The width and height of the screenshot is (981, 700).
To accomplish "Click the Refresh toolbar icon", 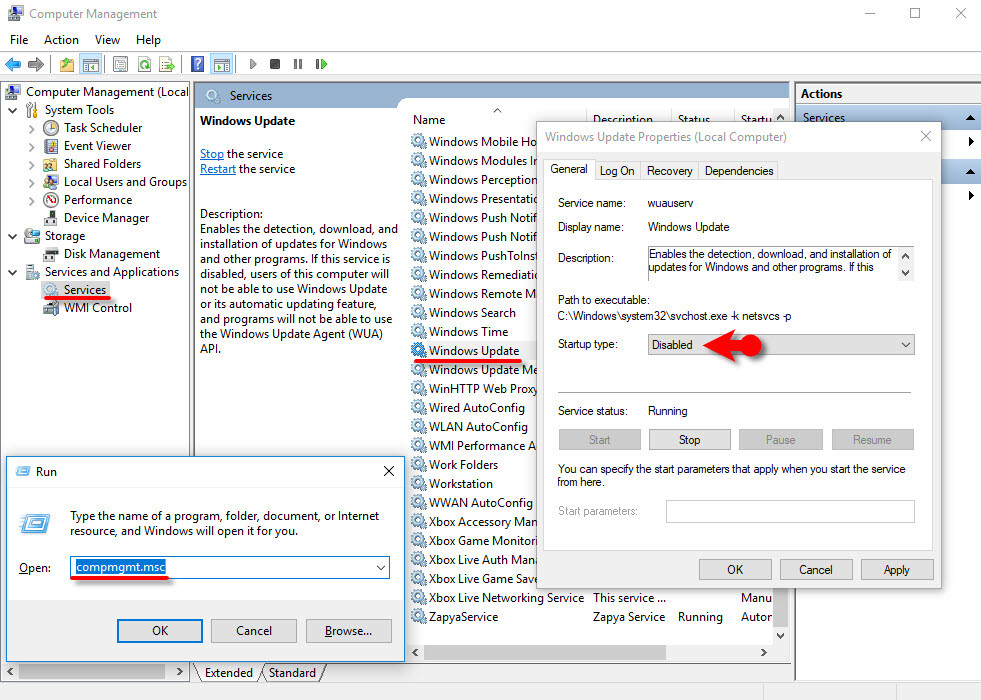I will pos(143,64).
